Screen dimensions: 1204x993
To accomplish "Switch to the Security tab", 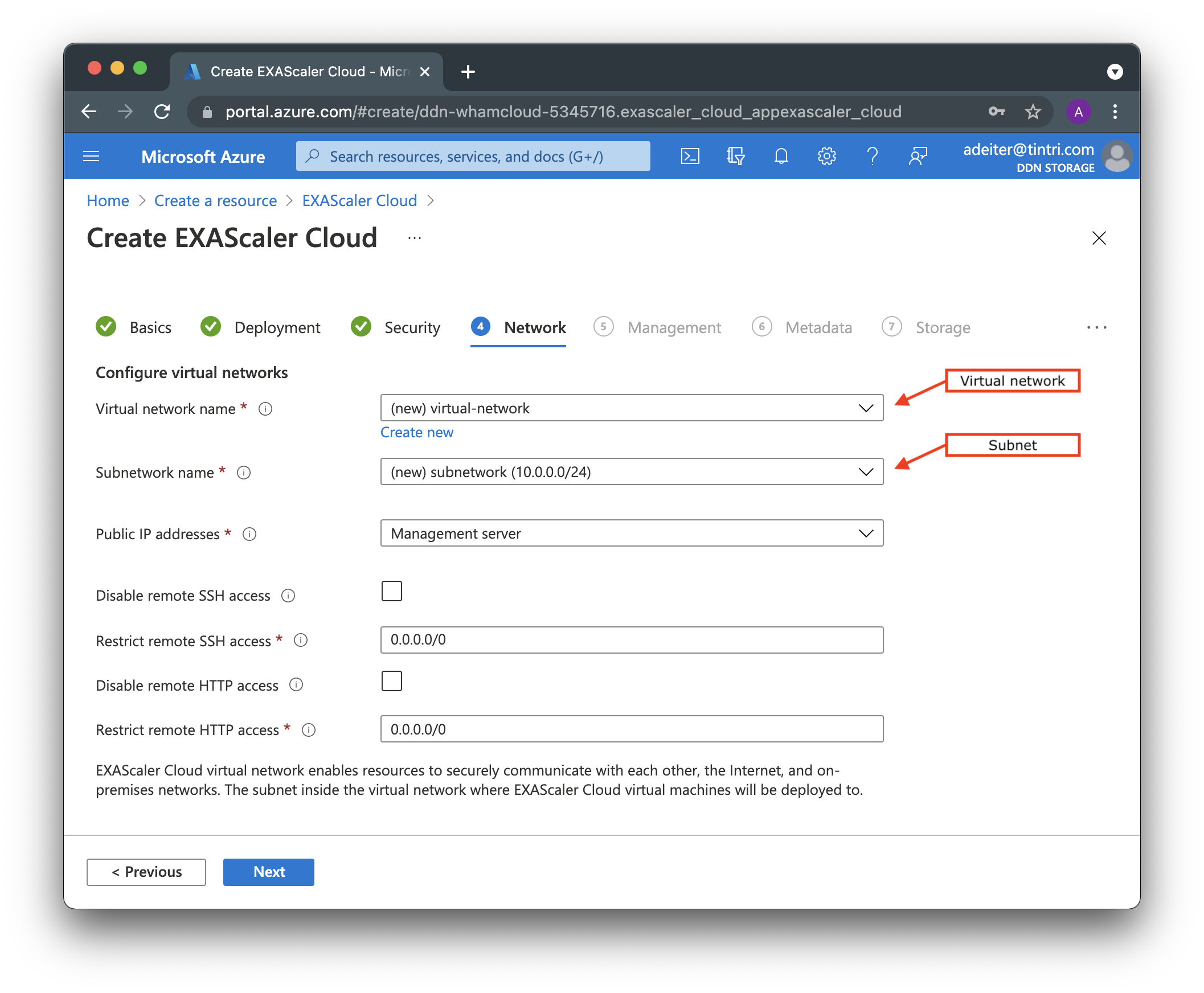I will click(411, 327).
